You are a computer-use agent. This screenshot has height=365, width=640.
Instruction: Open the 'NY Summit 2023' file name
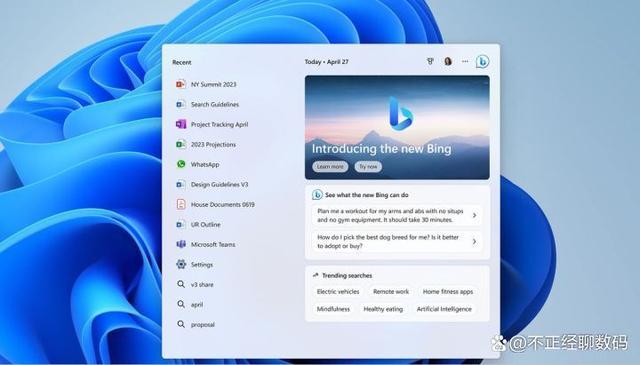coord(213,84)
